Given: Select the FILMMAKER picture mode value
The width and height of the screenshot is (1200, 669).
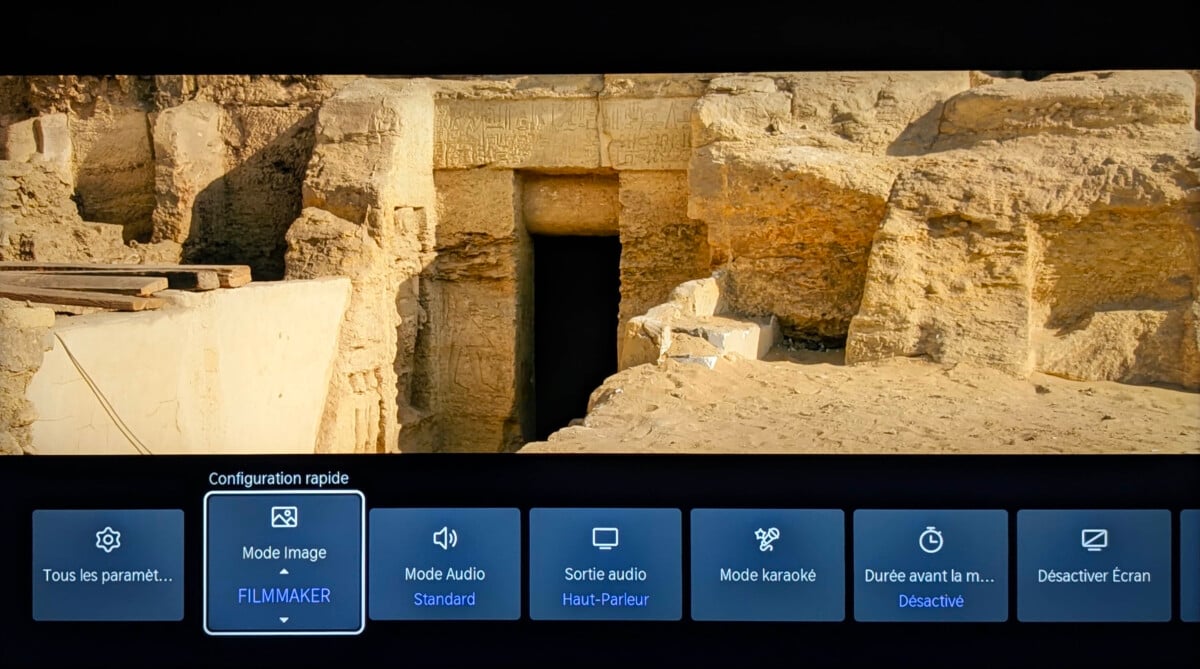Looking at the screenshot, I should tap(284, 596).
